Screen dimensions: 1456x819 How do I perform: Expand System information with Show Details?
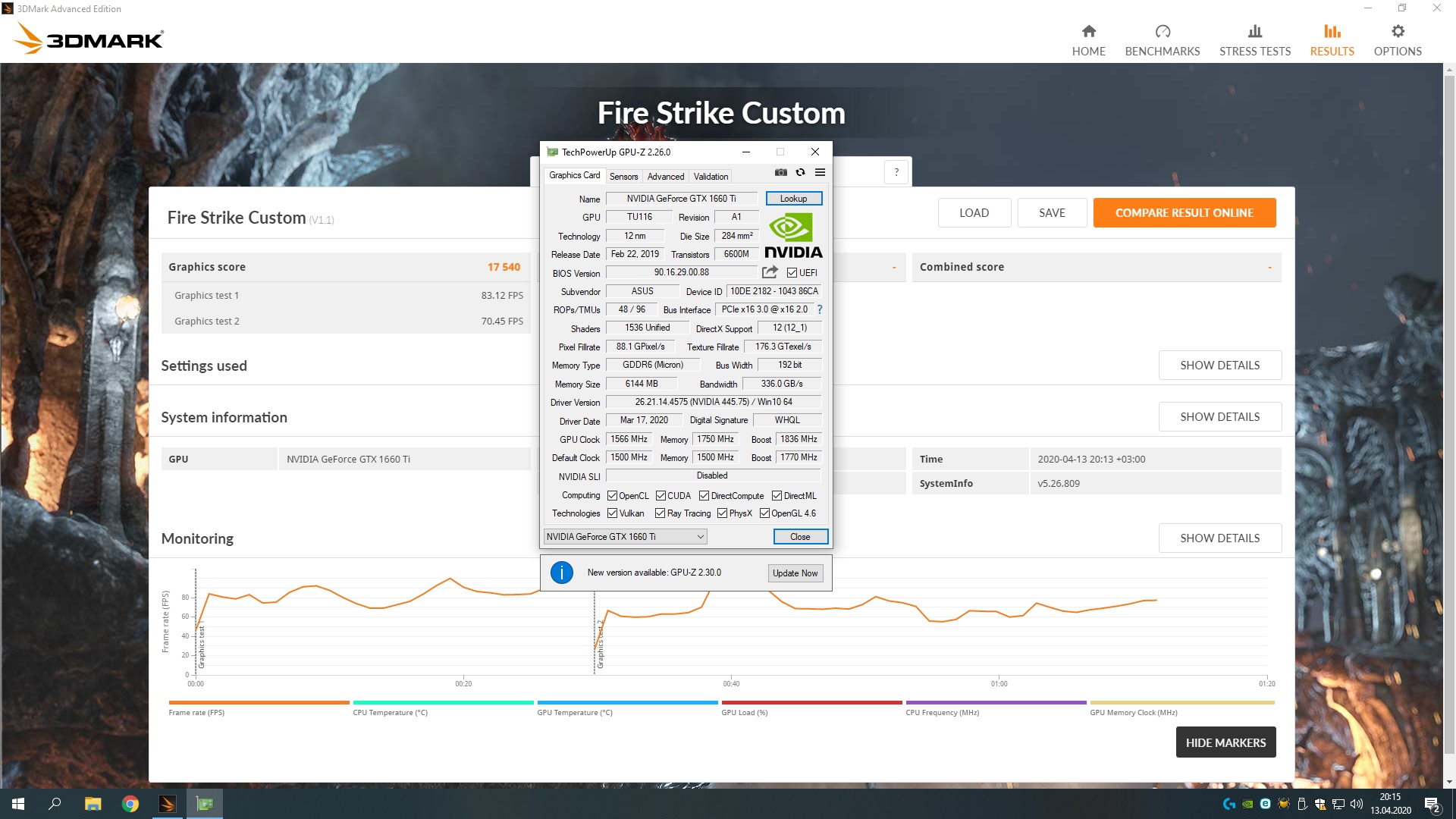tap(1219, 417)
